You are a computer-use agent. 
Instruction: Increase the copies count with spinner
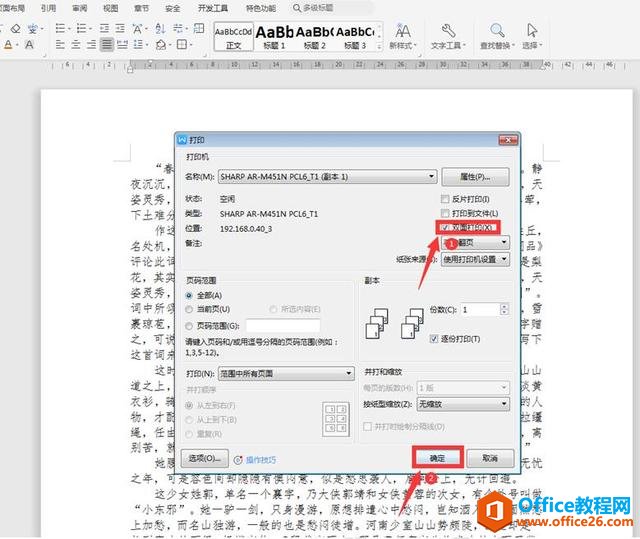[x=504, y=306]
